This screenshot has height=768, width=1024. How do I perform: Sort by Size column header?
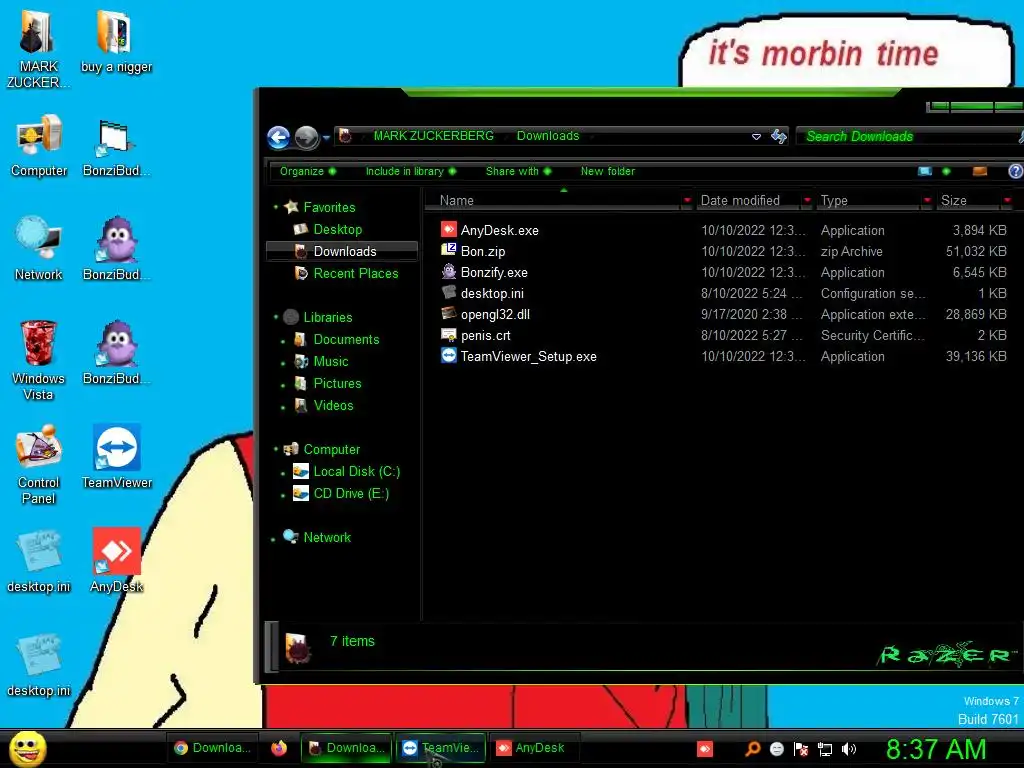[967, 200]
